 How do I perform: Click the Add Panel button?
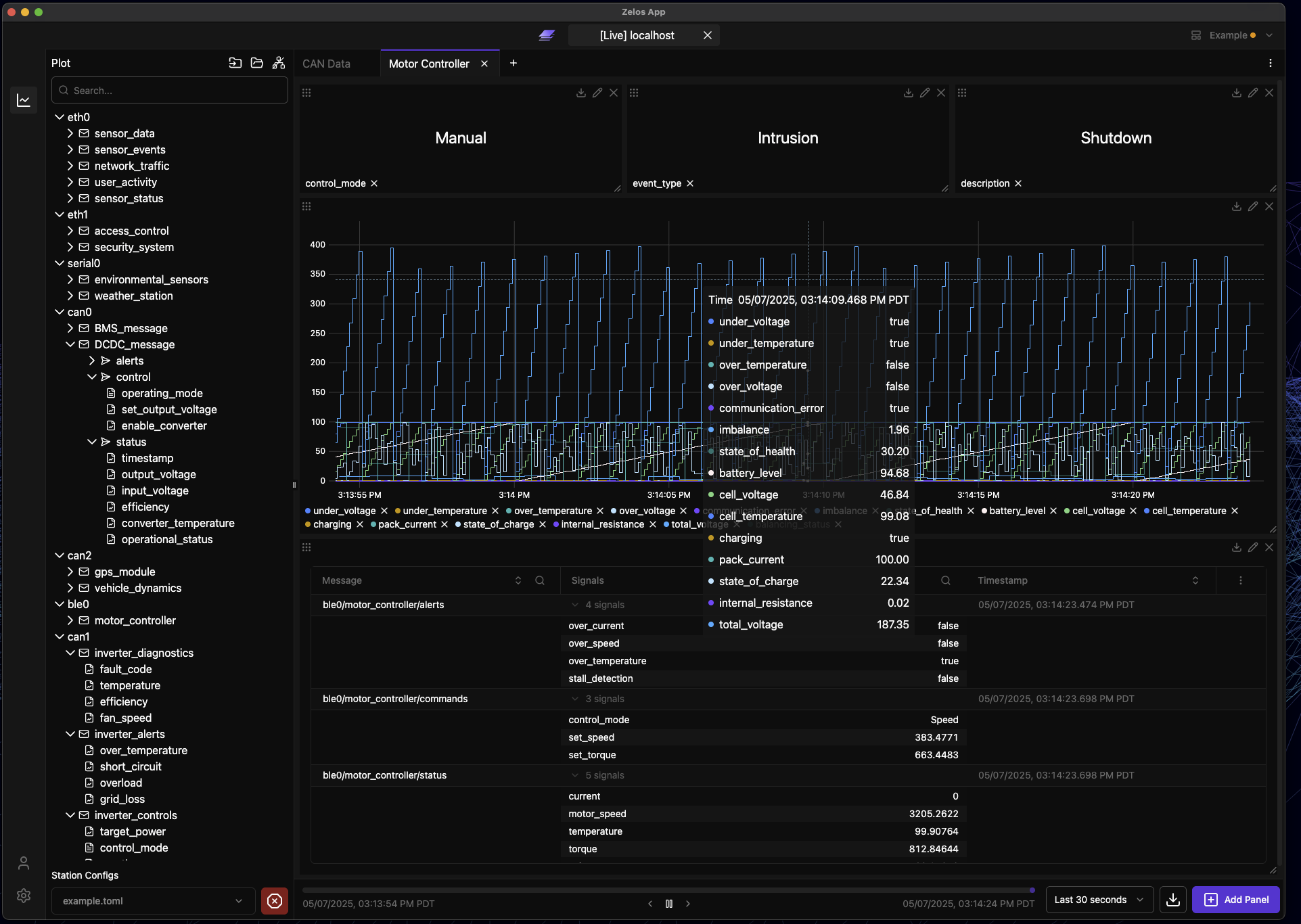[1235, 900]
